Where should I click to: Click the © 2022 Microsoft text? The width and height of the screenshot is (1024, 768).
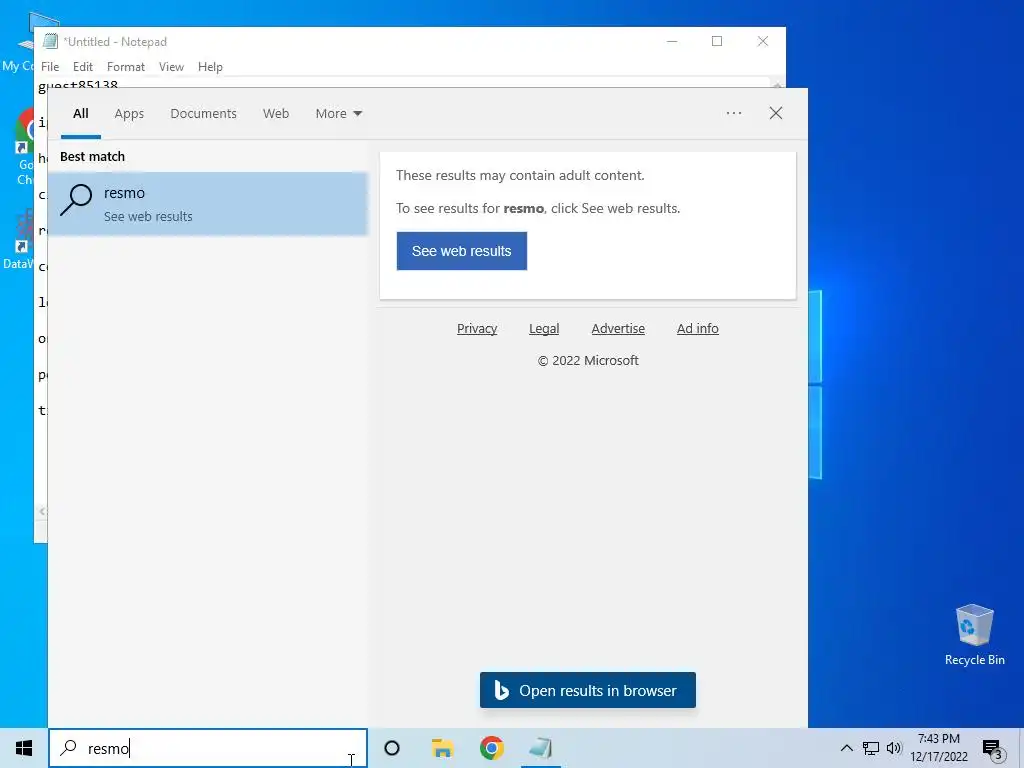point(588,360)
